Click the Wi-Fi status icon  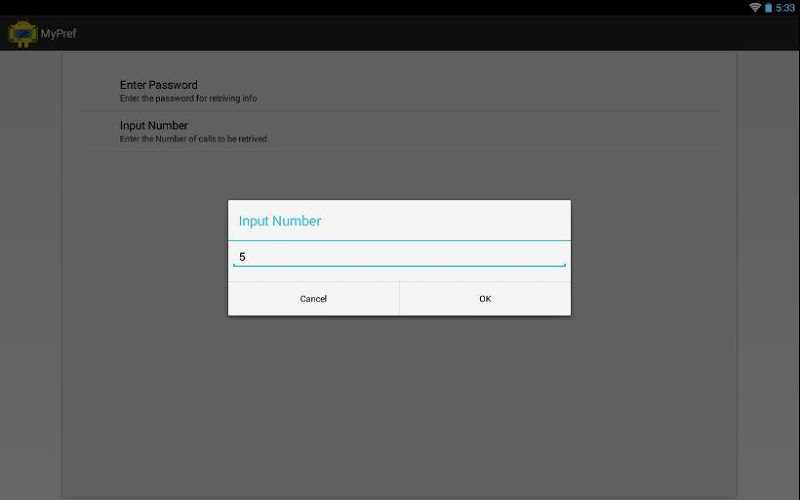coord(755,8)
